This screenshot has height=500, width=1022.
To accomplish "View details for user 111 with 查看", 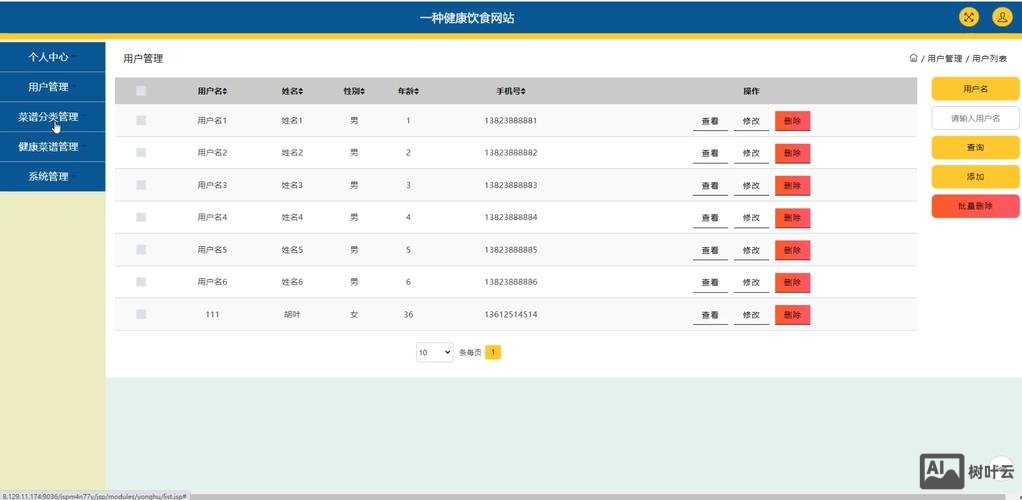I will tap(710, 315).
